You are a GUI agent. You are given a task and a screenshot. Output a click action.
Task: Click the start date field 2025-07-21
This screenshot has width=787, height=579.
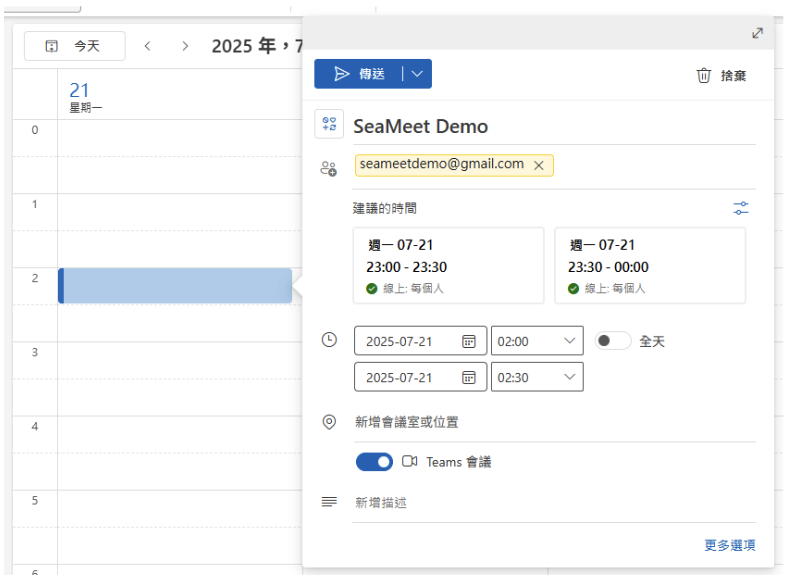420,341
